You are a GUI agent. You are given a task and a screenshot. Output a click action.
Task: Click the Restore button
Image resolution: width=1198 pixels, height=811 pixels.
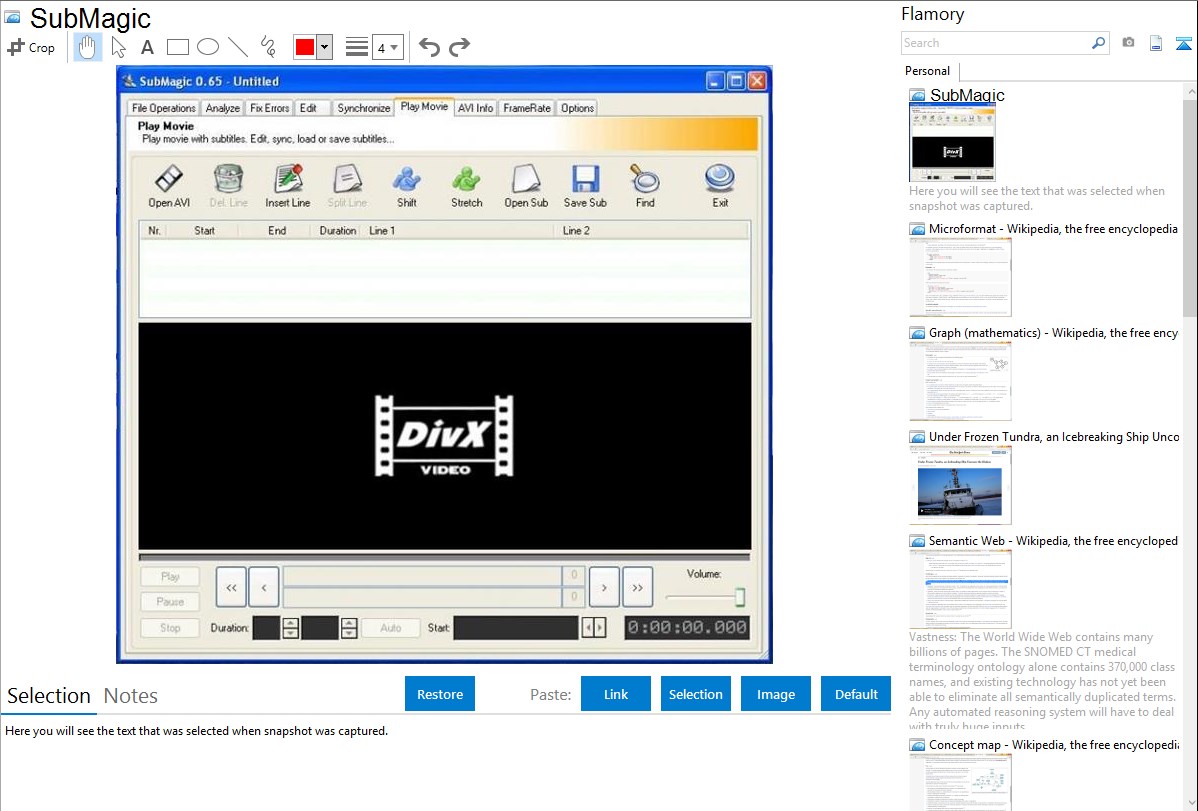(440, 694)
